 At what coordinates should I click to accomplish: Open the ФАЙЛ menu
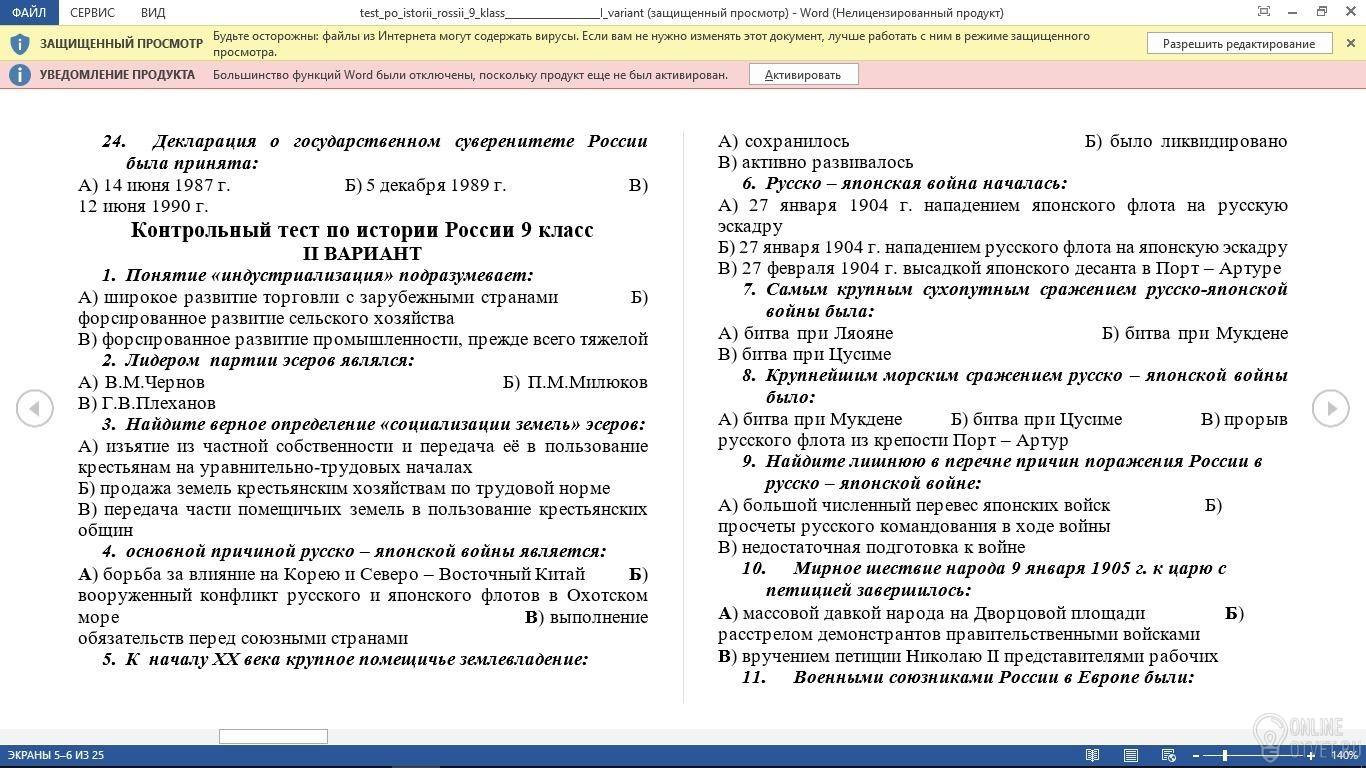point(29,13)
